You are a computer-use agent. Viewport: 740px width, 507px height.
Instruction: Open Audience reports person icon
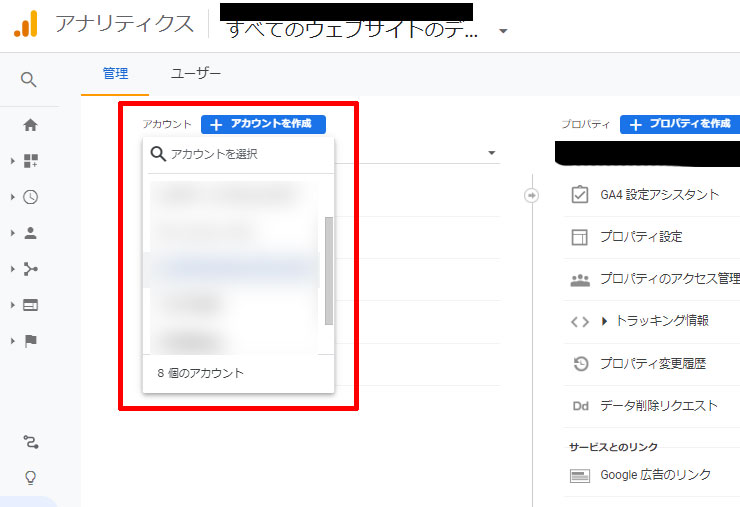pos(31,233)
